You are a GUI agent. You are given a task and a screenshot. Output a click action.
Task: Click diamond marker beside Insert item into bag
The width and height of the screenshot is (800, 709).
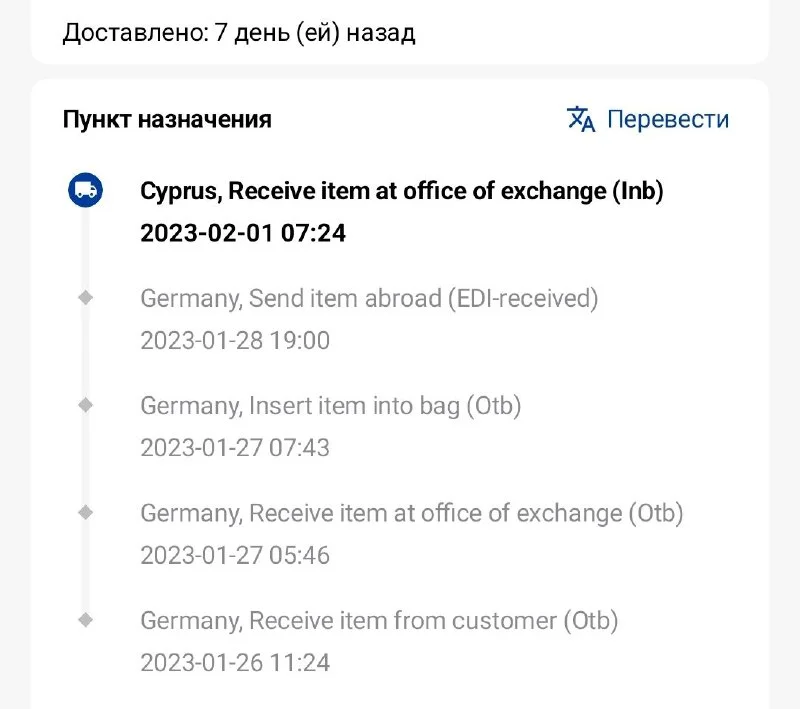point(85,405)
